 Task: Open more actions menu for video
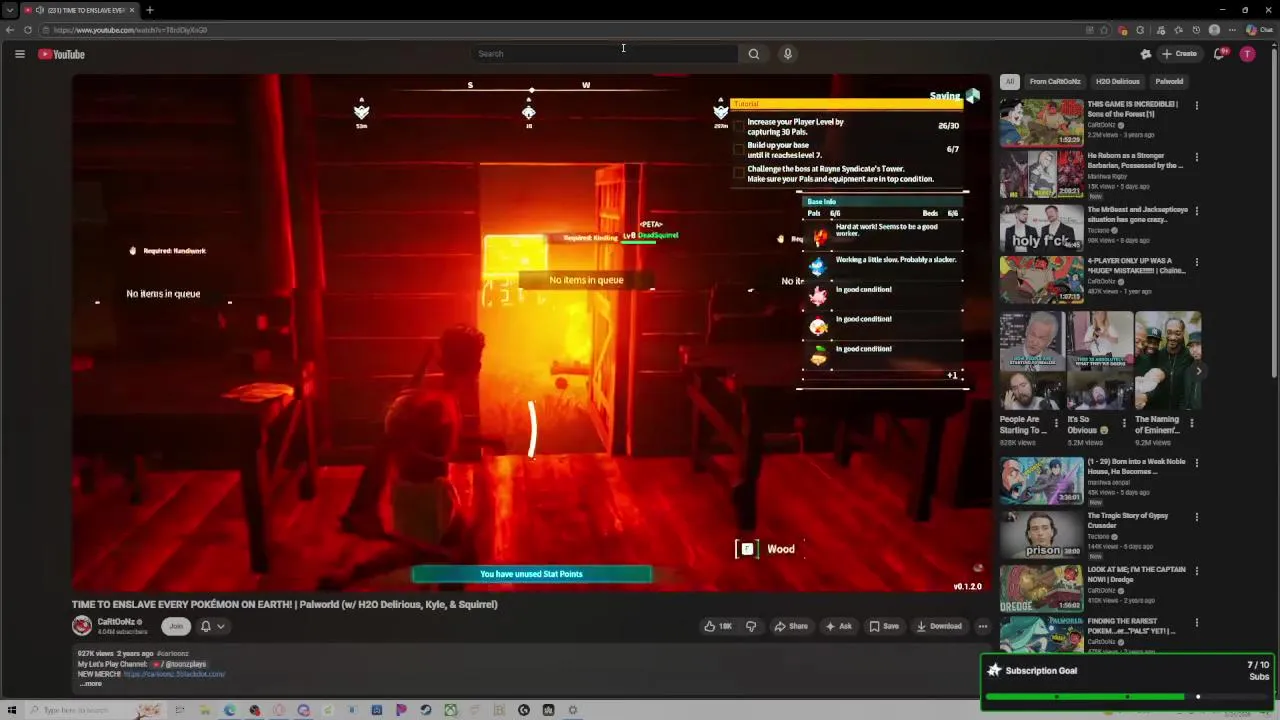(x=983, y=626)
